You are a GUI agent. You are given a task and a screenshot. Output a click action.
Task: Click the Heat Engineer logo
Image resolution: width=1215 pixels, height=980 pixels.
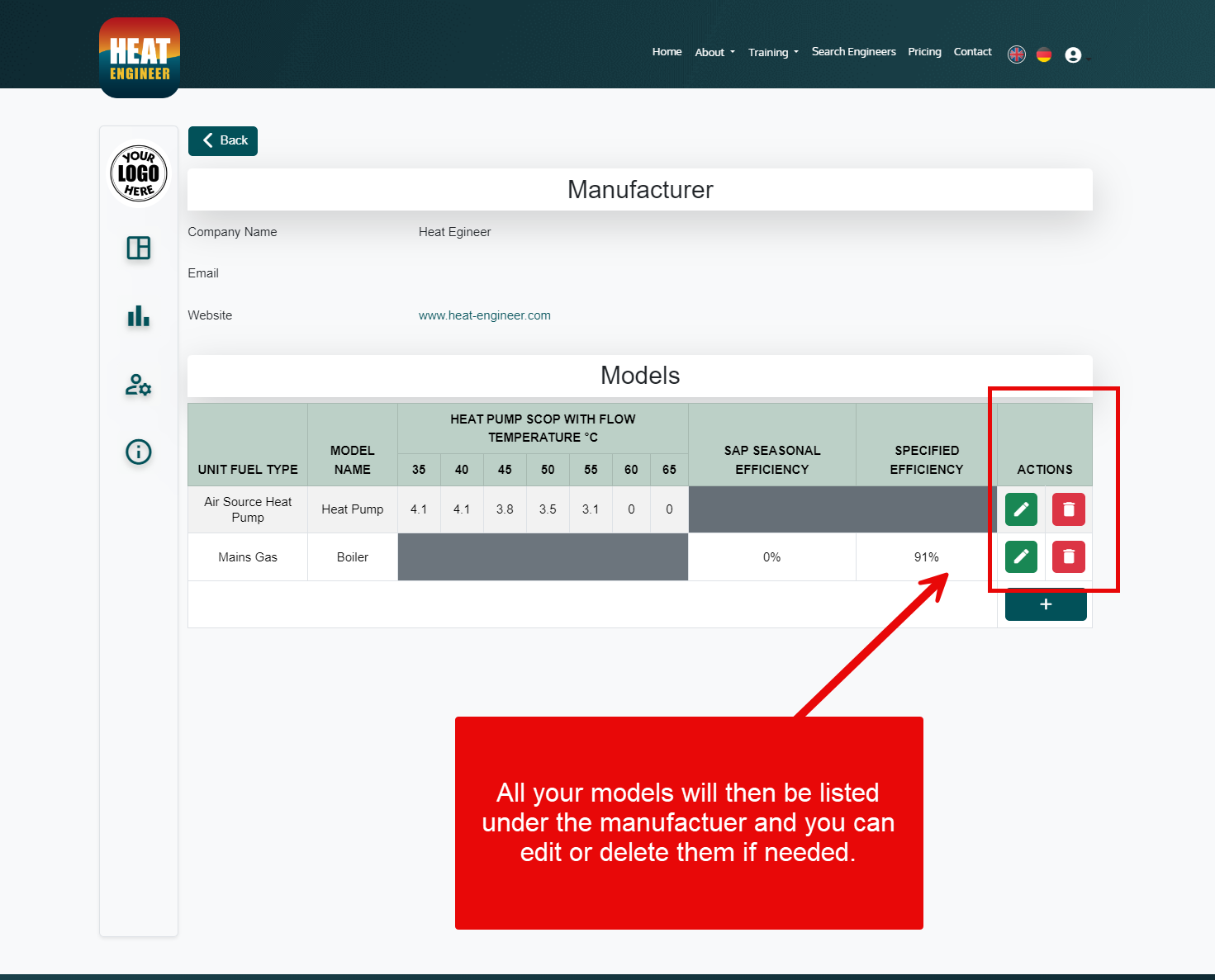140,58
